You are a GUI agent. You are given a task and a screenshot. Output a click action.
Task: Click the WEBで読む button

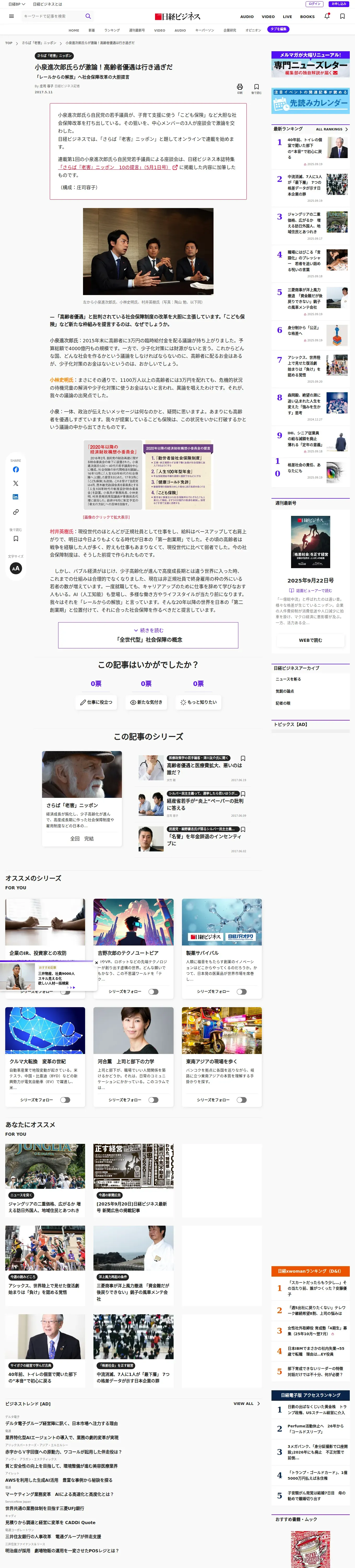click(311, 640)
